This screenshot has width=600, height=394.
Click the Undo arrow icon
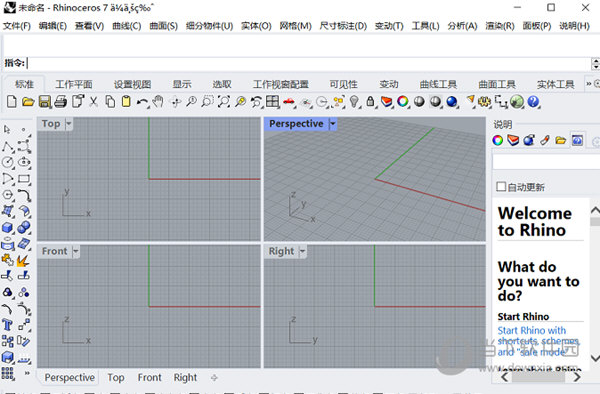pyautogui.click(x=143, y=102)
